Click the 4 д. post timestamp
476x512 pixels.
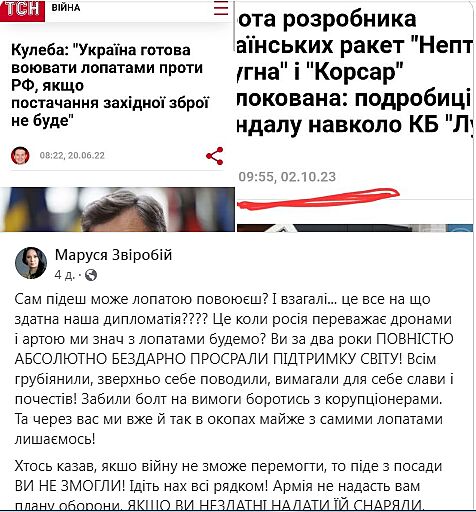point(64,275)
